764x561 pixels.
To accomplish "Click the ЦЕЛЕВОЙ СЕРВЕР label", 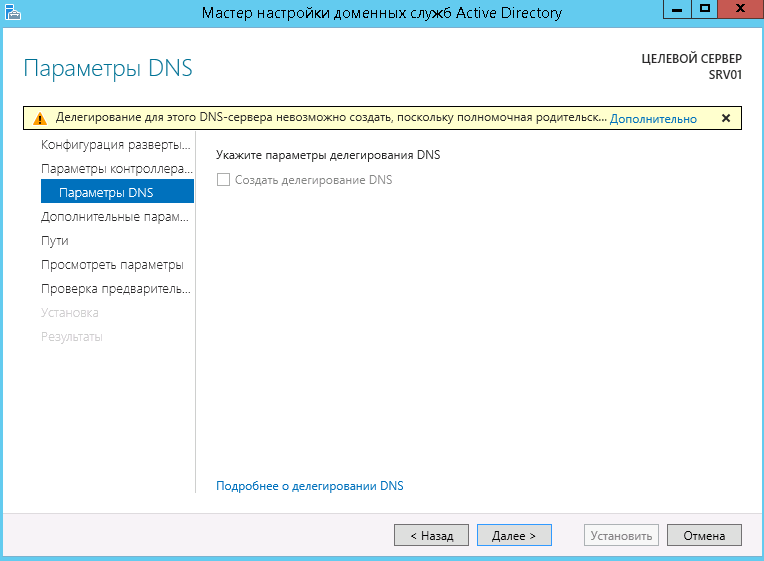I will tap(691, 58).
